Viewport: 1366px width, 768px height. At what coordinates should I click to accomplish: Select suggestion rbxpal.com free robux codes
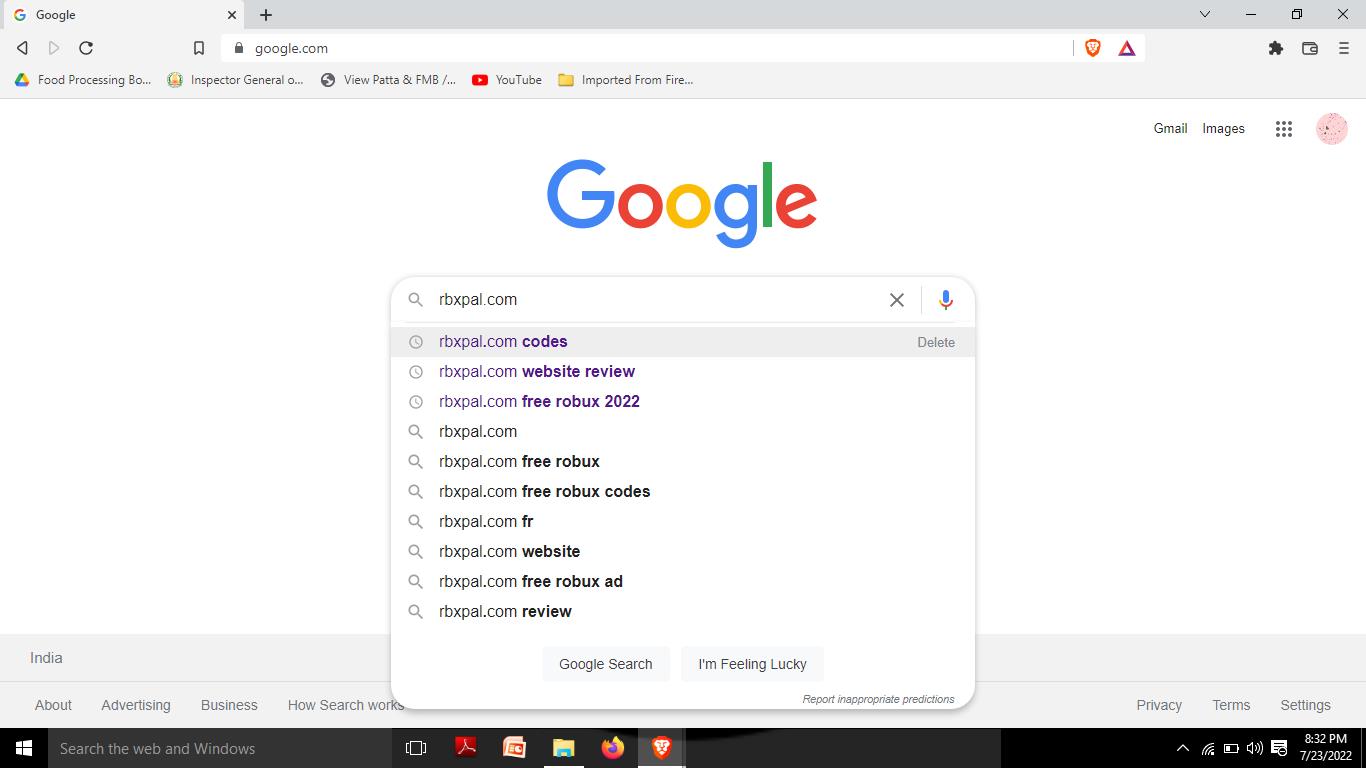tap(683, 492)
